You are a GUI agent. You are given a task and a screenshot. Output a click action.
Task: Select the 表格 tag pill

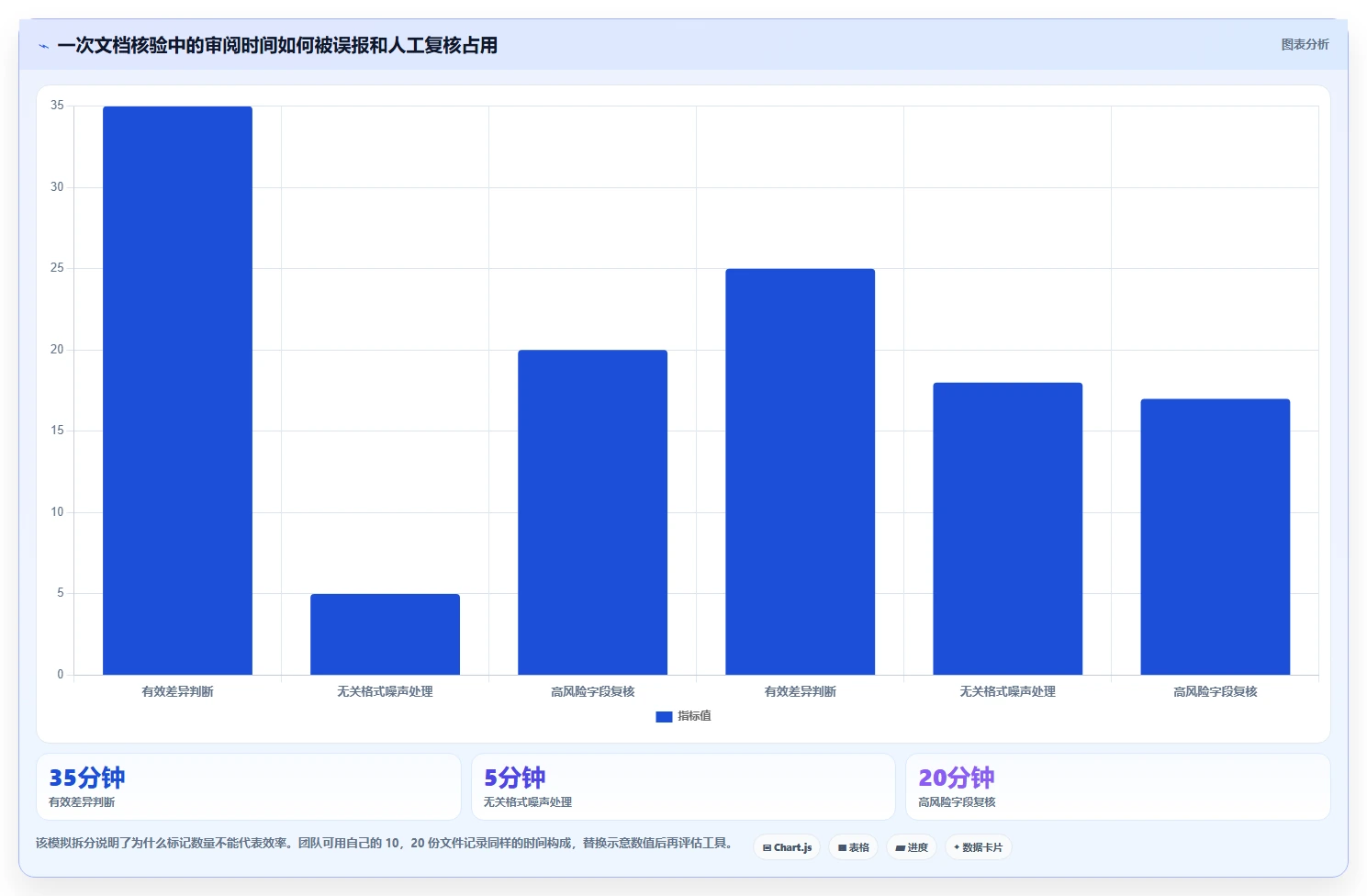pos(853,847)
